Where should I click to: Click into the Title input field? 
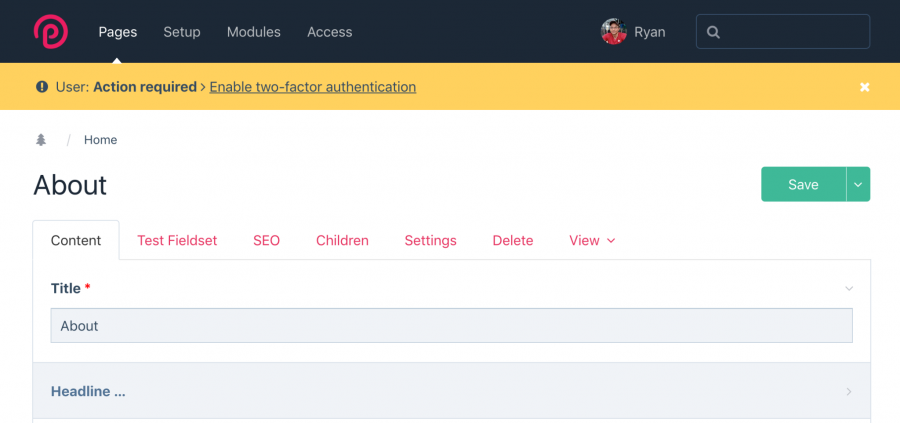452,325
